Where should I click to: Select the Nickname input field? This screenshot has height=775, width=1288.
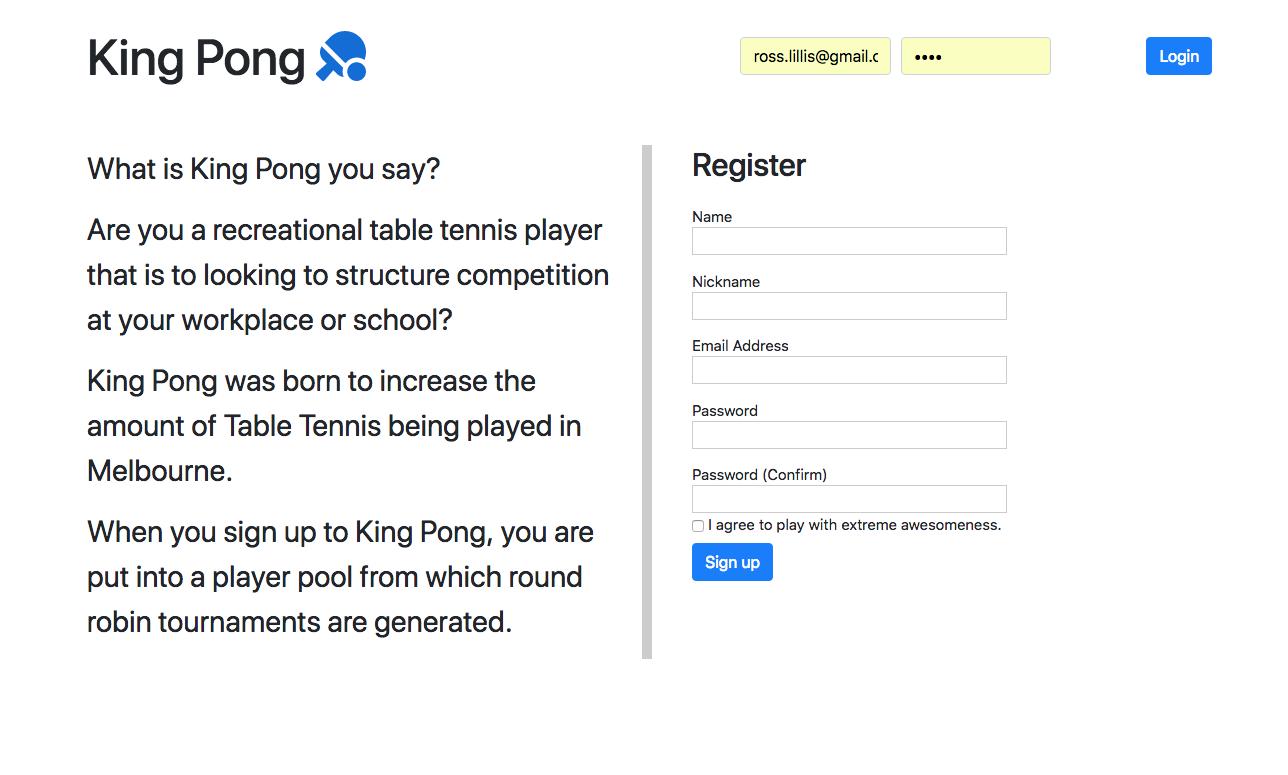tap(849, 306)
